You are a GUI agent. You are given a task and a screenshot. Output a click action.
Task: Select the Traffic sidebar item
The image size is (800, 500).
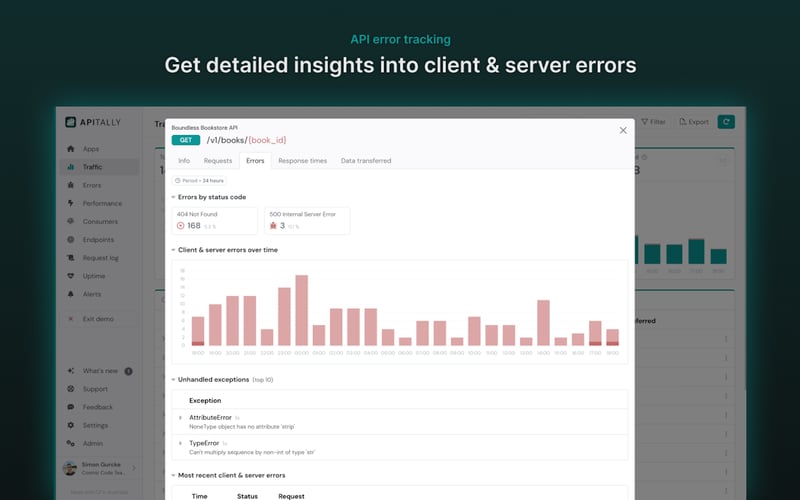(98, 167)
